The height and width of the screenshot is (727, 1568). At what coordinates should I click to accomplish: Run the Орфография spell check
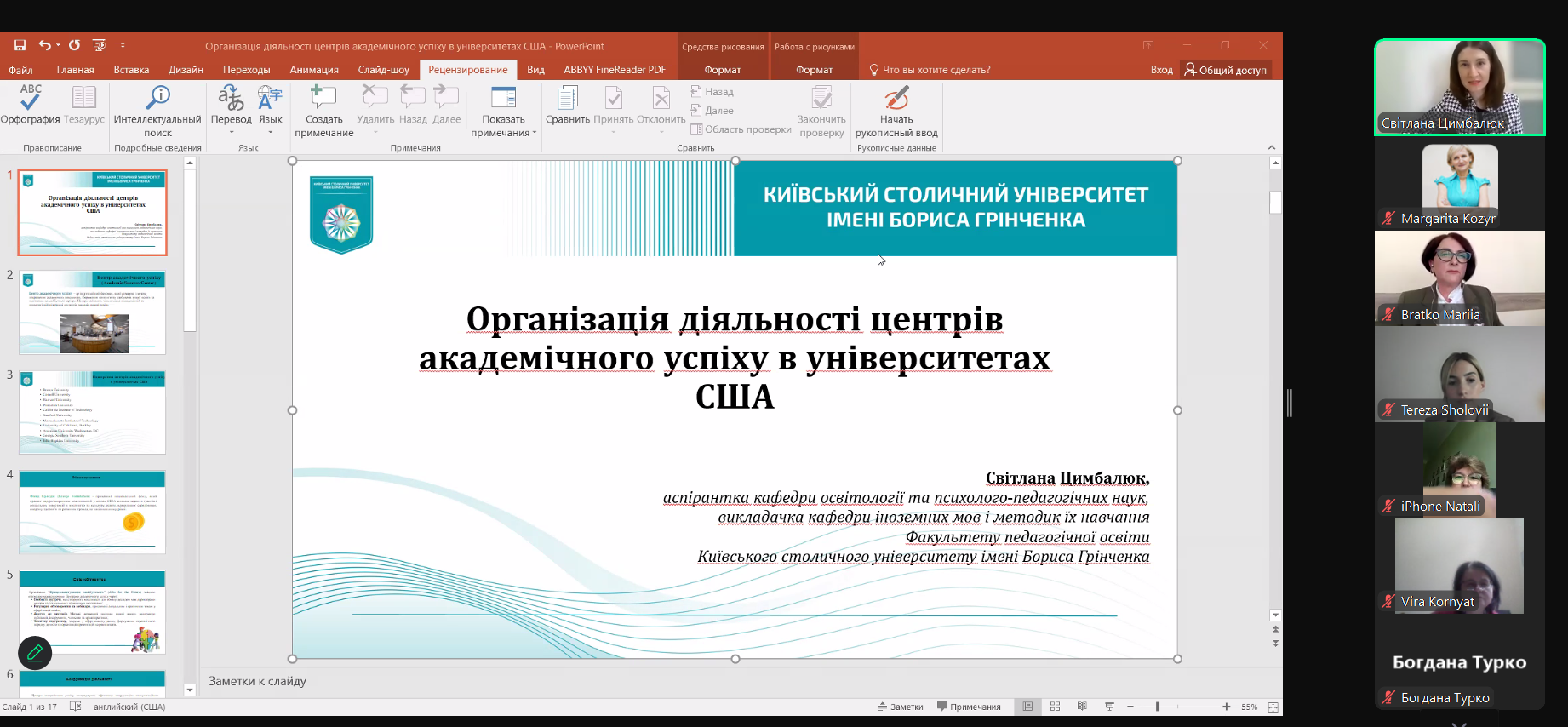pyautogui.click(x=30, y=106)
